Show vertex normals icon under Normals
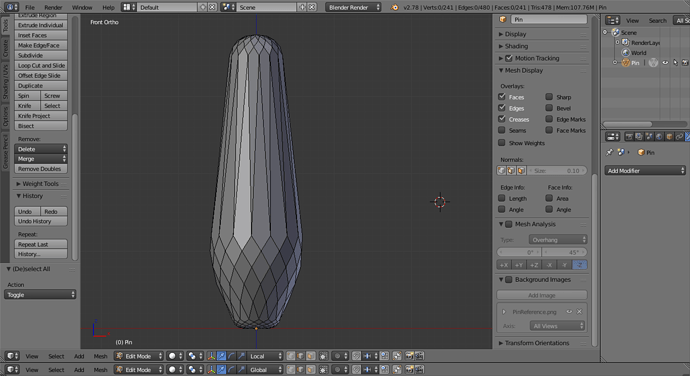This screenshot has width=690, height=376. click(501, 170)
